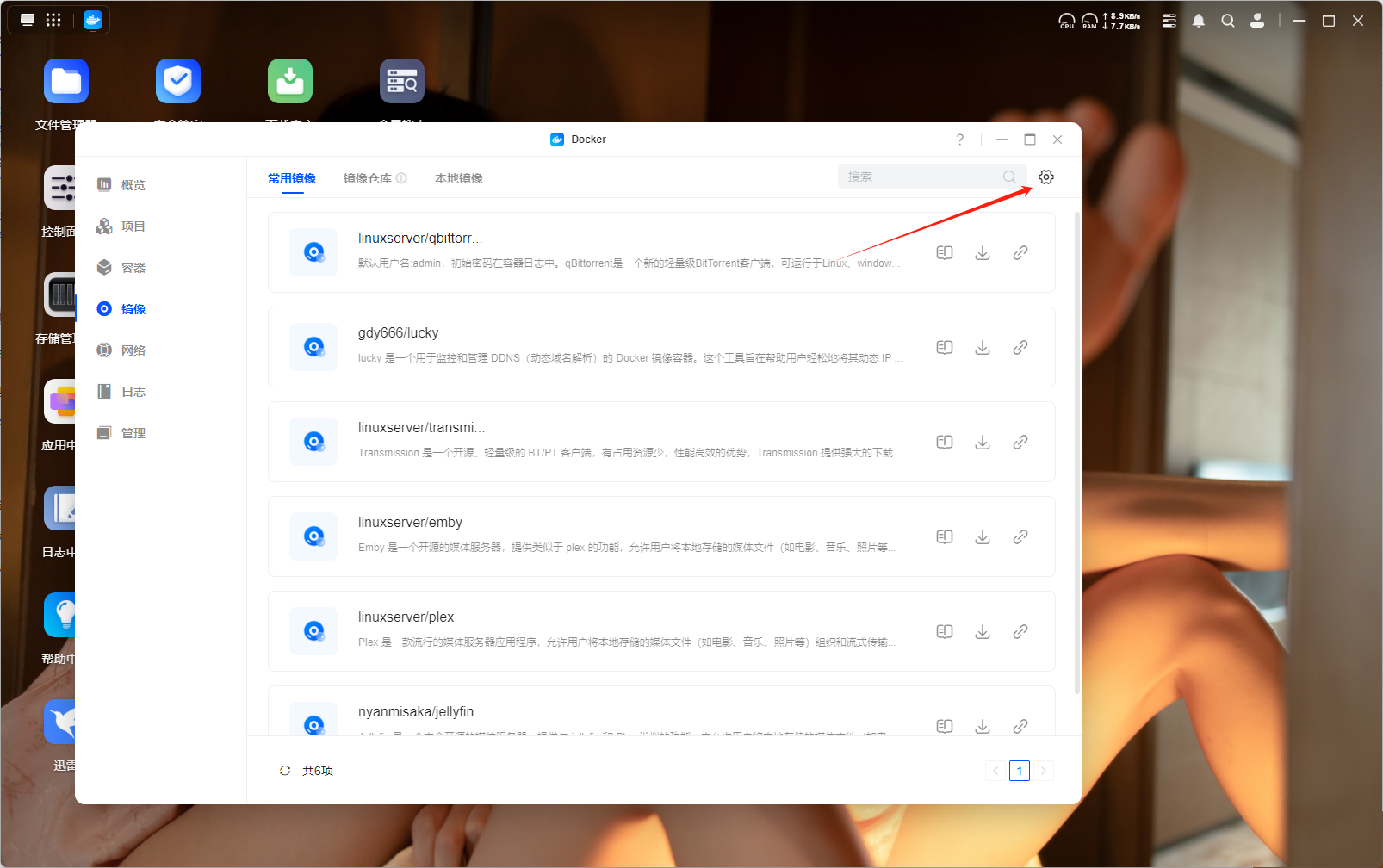Open the global search desktop app icon
Viewport: 1383px width, 868px height.
coord(402,81)
